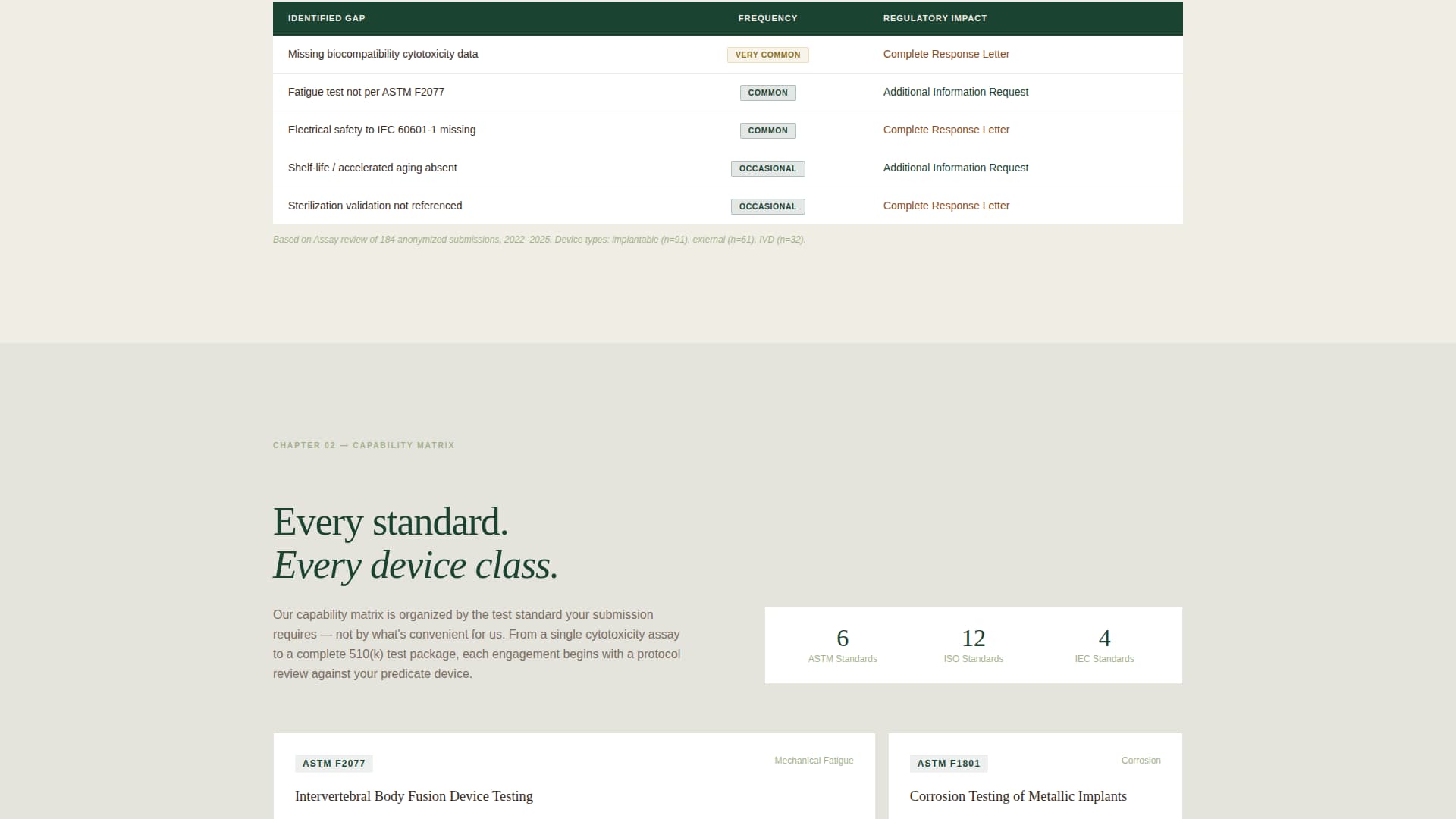Click the OCCASIONAL badge for sterilization validation
This screenshot has width=1456, height=819.
point(767,206)
